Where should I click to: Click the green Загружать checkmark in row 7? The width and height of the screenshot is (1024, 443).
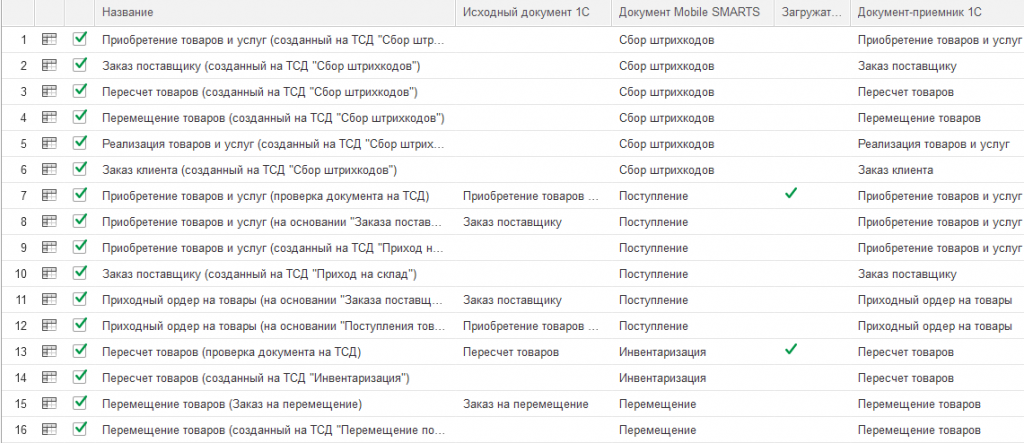tap(791, 193)
